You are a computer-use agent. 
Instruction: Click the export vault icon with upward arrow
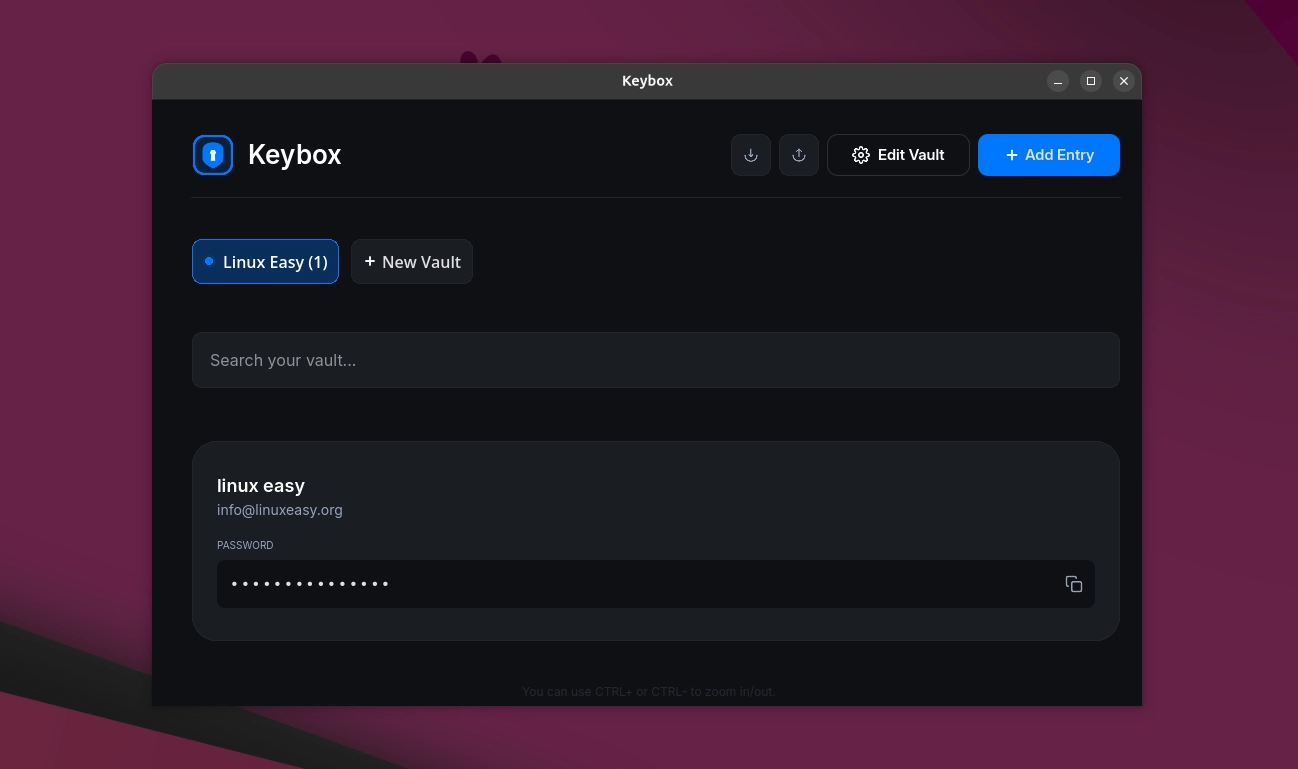tap(799, 155)
